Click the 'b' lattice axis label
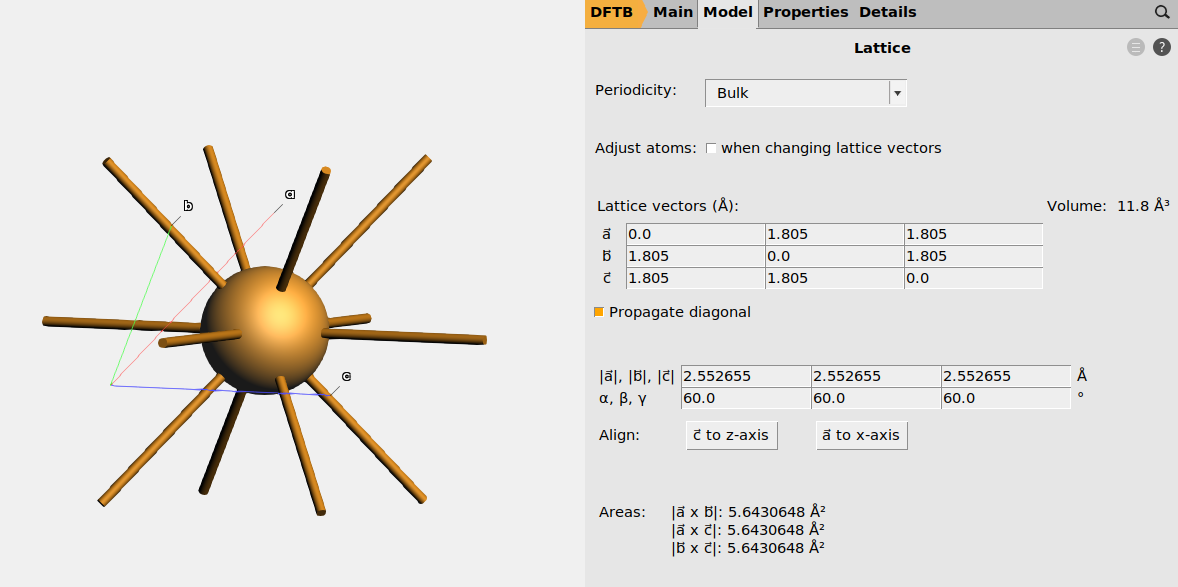 point(188,206)
